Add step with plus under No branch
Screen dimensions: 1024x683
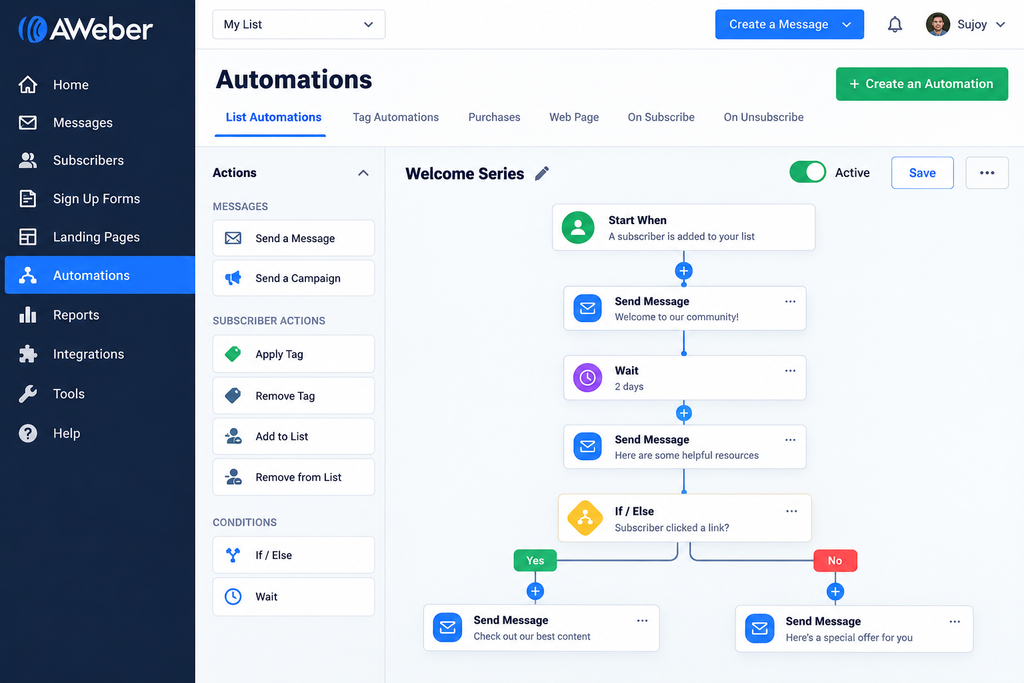[x=835, y=592]
